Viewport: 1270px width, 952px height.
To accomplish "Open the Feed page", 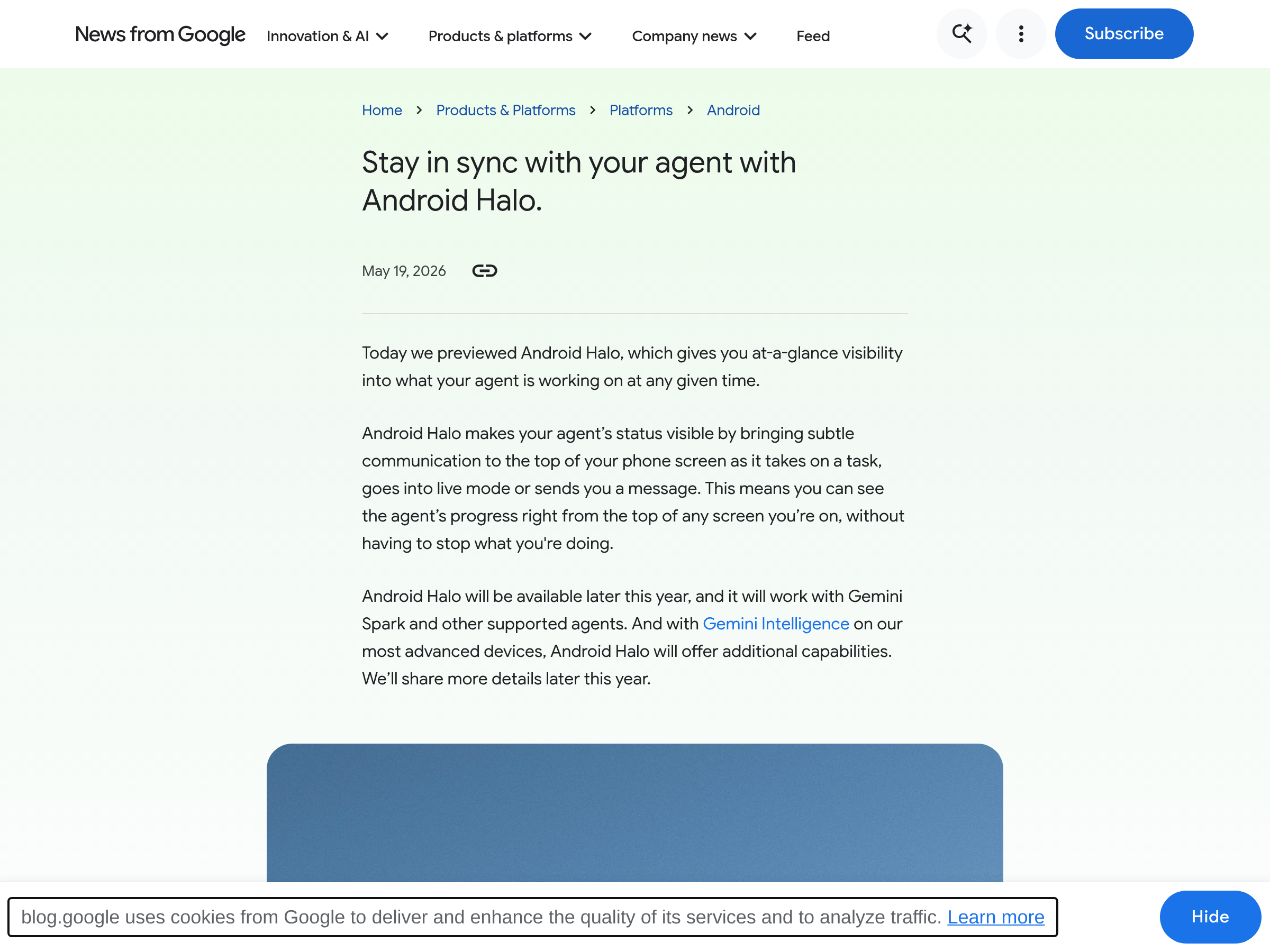I will pos(813,36).
